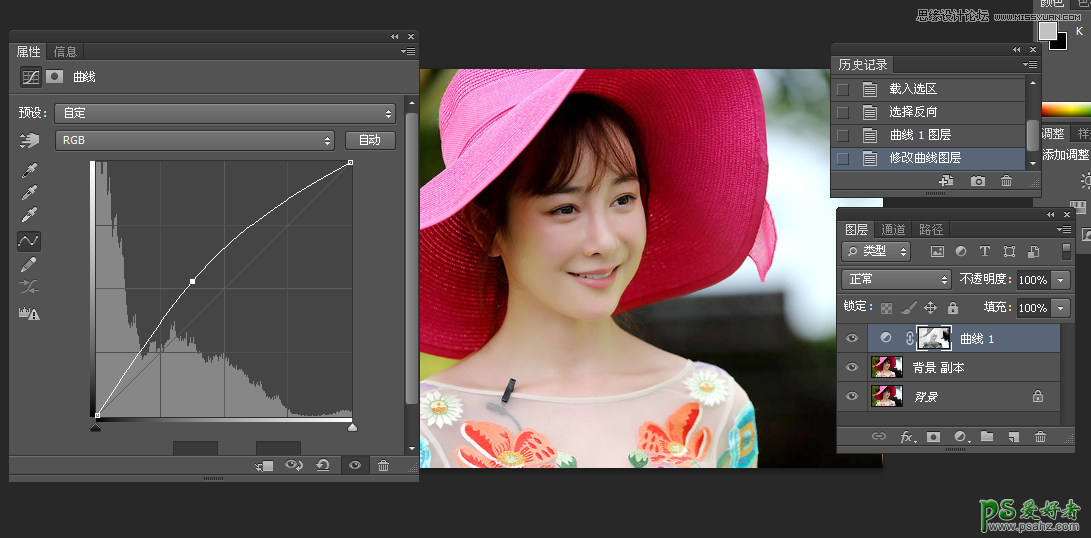This screenshot has width=1091, height=538.
Task: Click the white point slider under the curve
Action: point(352,427)
